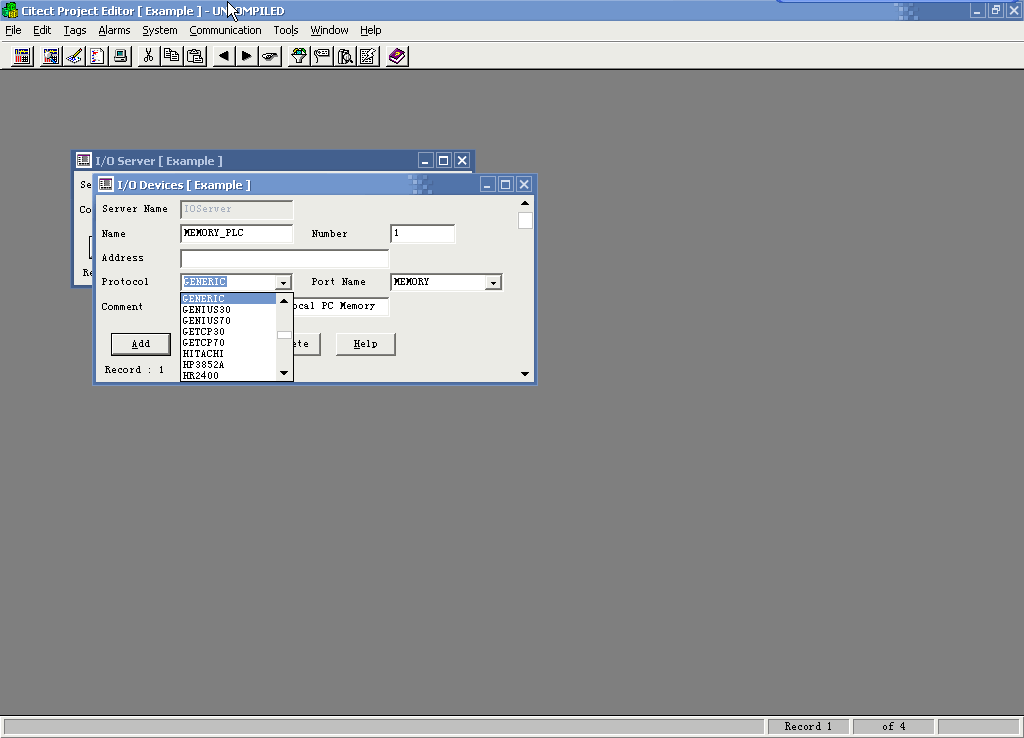Click the pointing hand icon in toolbar
Image resolution: width=1024 pixels, height=738 pixels.
coord(270,56)
